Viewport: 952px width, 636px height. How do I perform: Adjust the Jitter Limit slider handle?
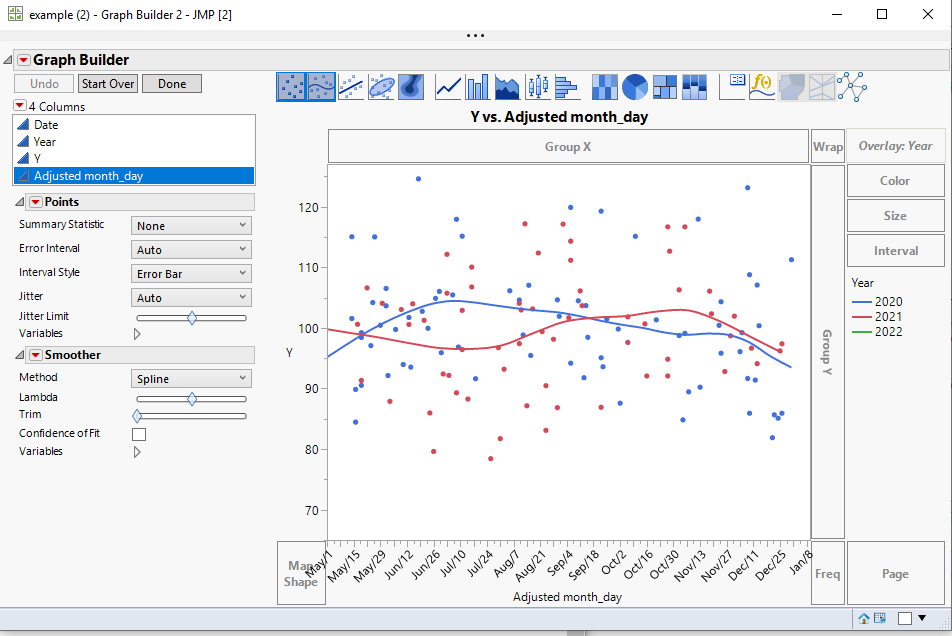[192, 318]
